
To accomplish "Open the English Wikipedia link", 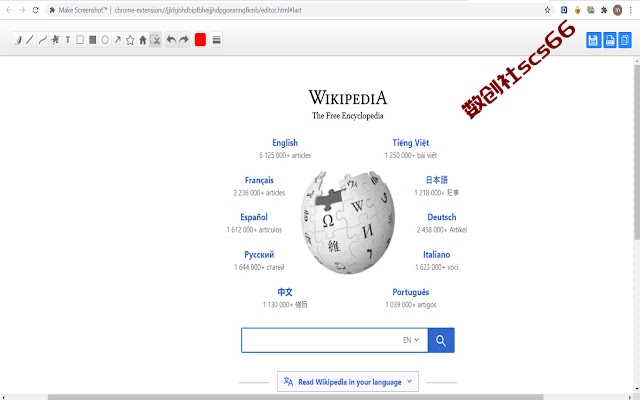I will (285, 142).
